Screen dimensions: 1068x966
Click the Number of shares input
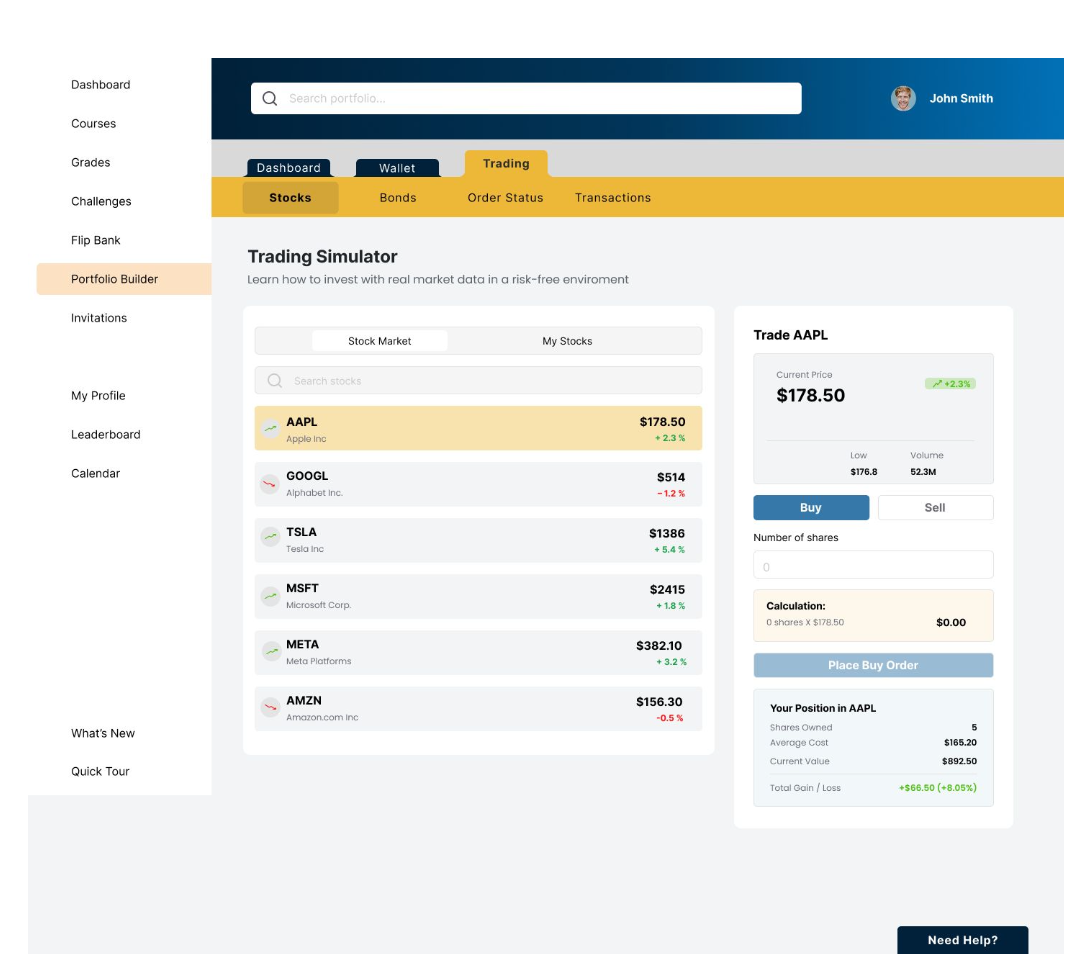[x=873, y=565]
